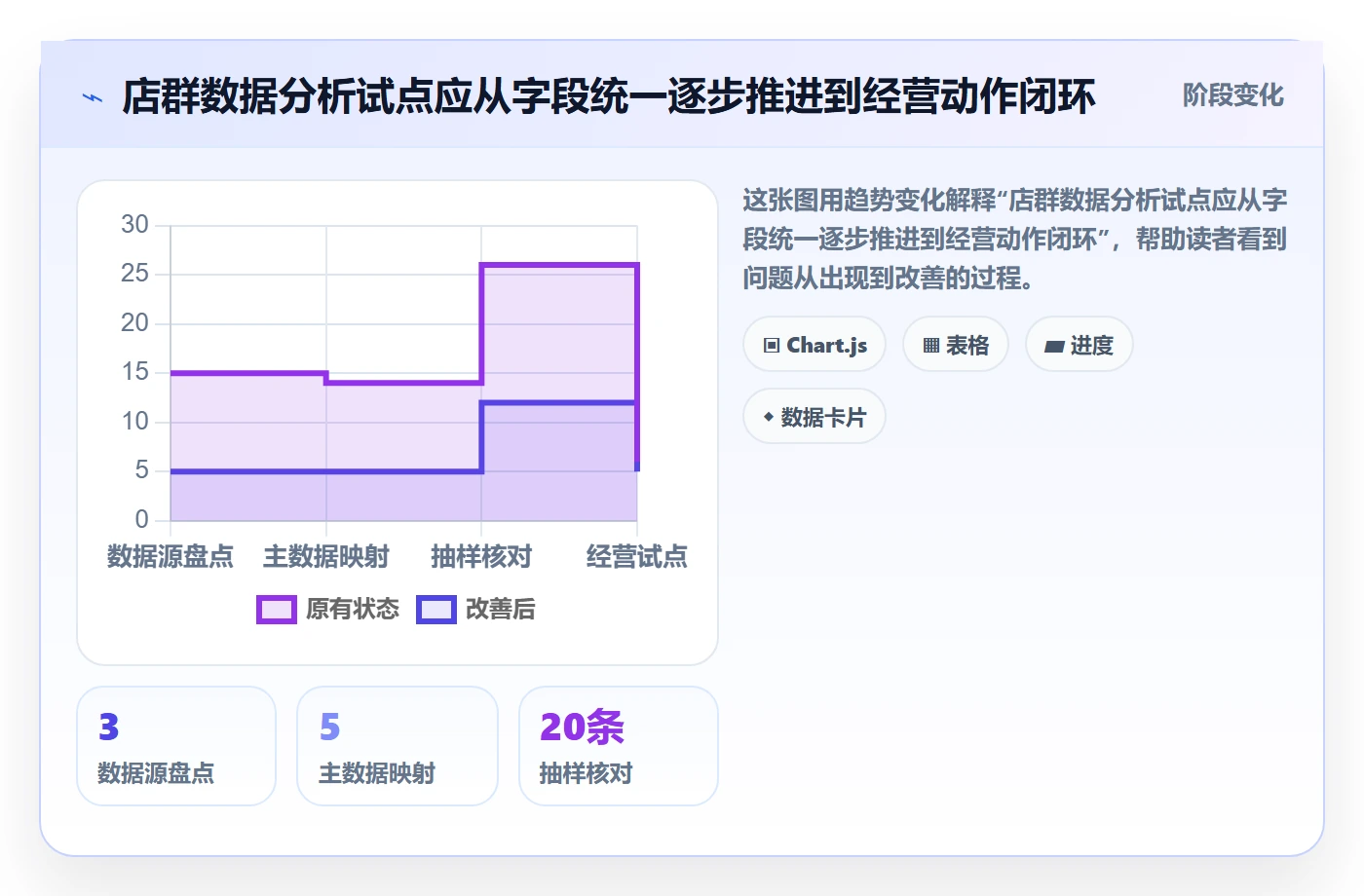Click the description paragraph starting 这张图用趋势变化
This screenshot has height=896, width=1364.
1015,240
